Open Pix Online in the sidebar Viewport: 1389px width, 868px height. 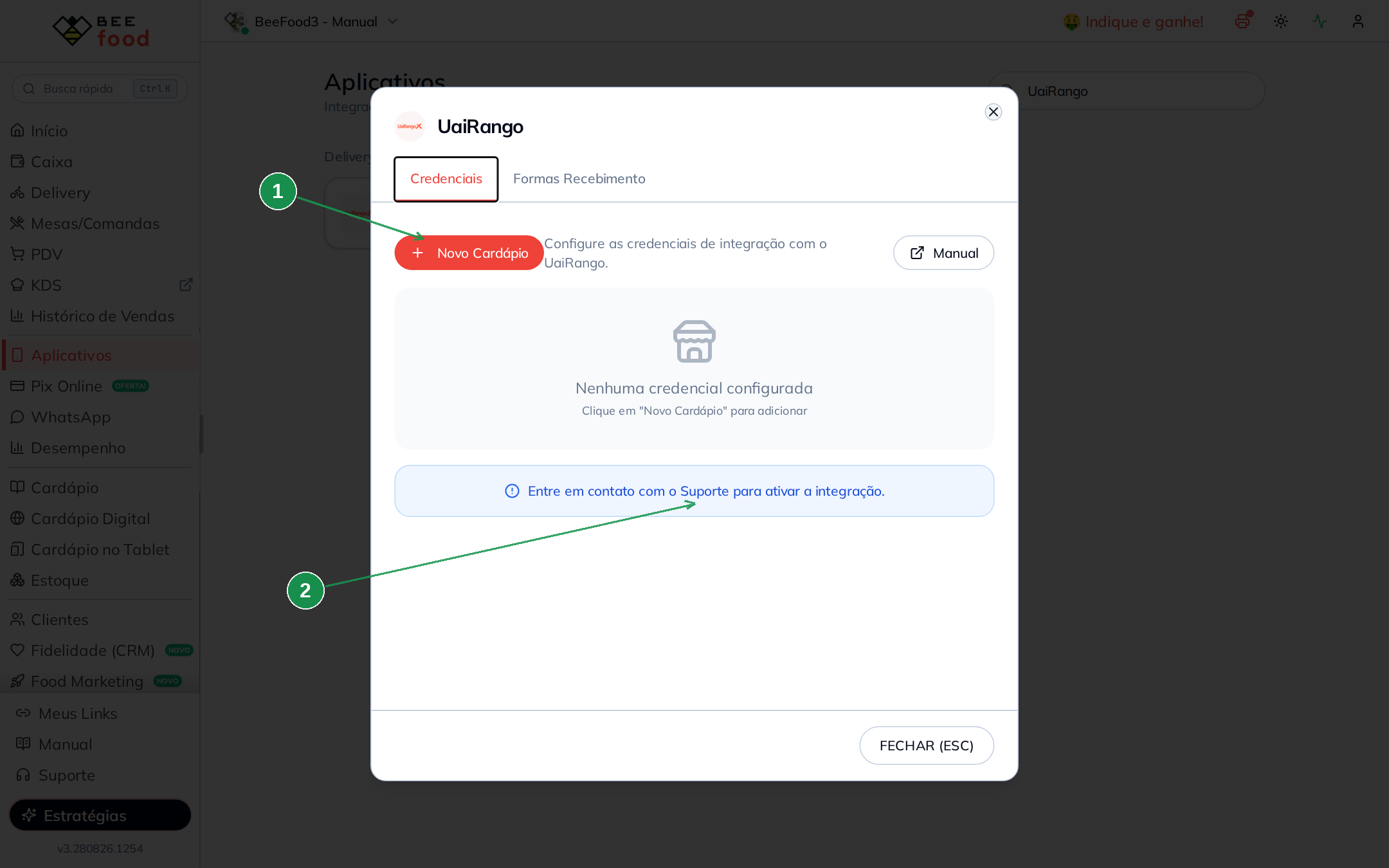pos(100,386)
